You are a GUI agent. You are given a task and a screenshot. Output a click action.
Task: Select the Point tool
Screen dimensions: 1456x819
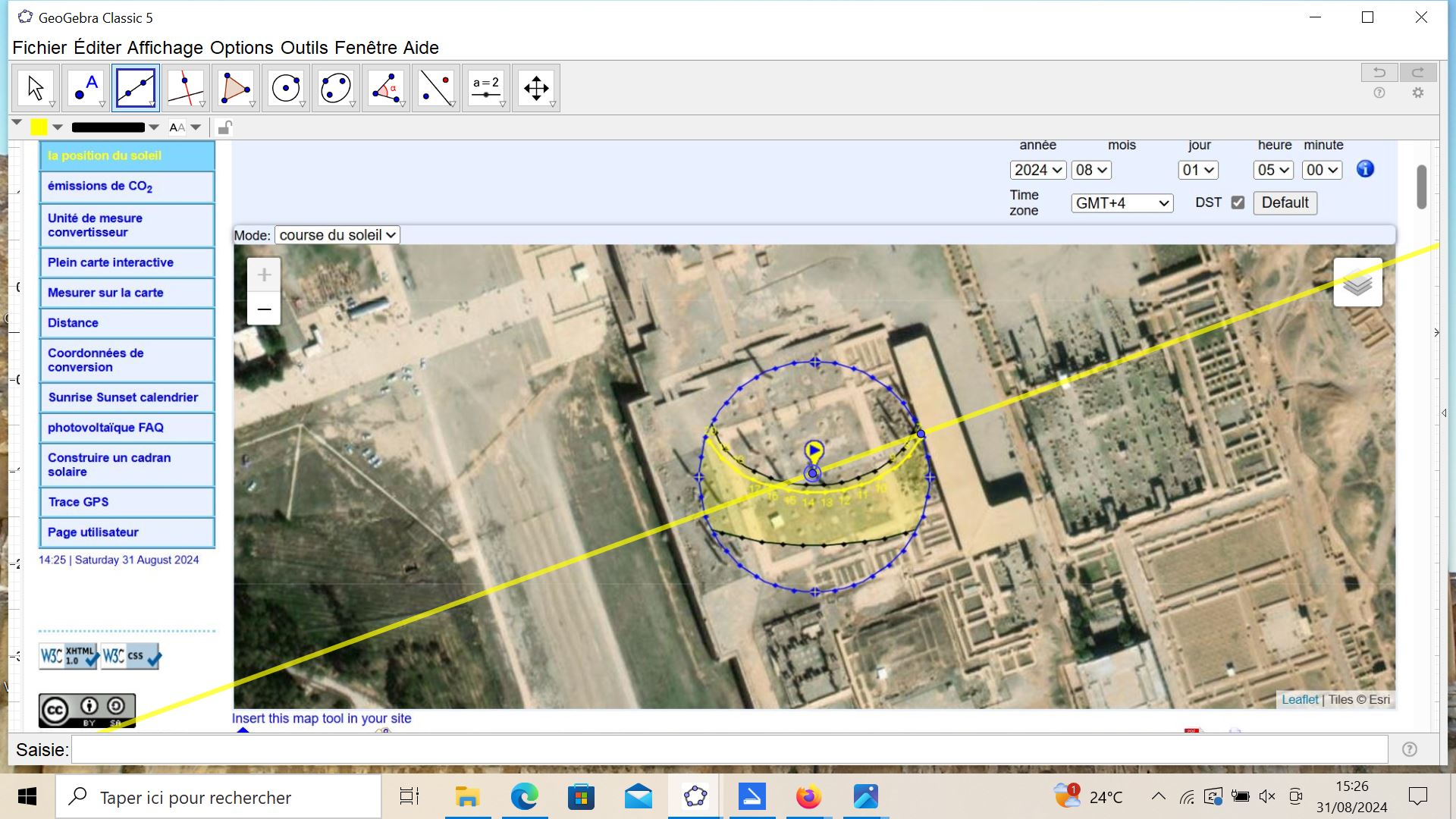[x=86, y=88]
